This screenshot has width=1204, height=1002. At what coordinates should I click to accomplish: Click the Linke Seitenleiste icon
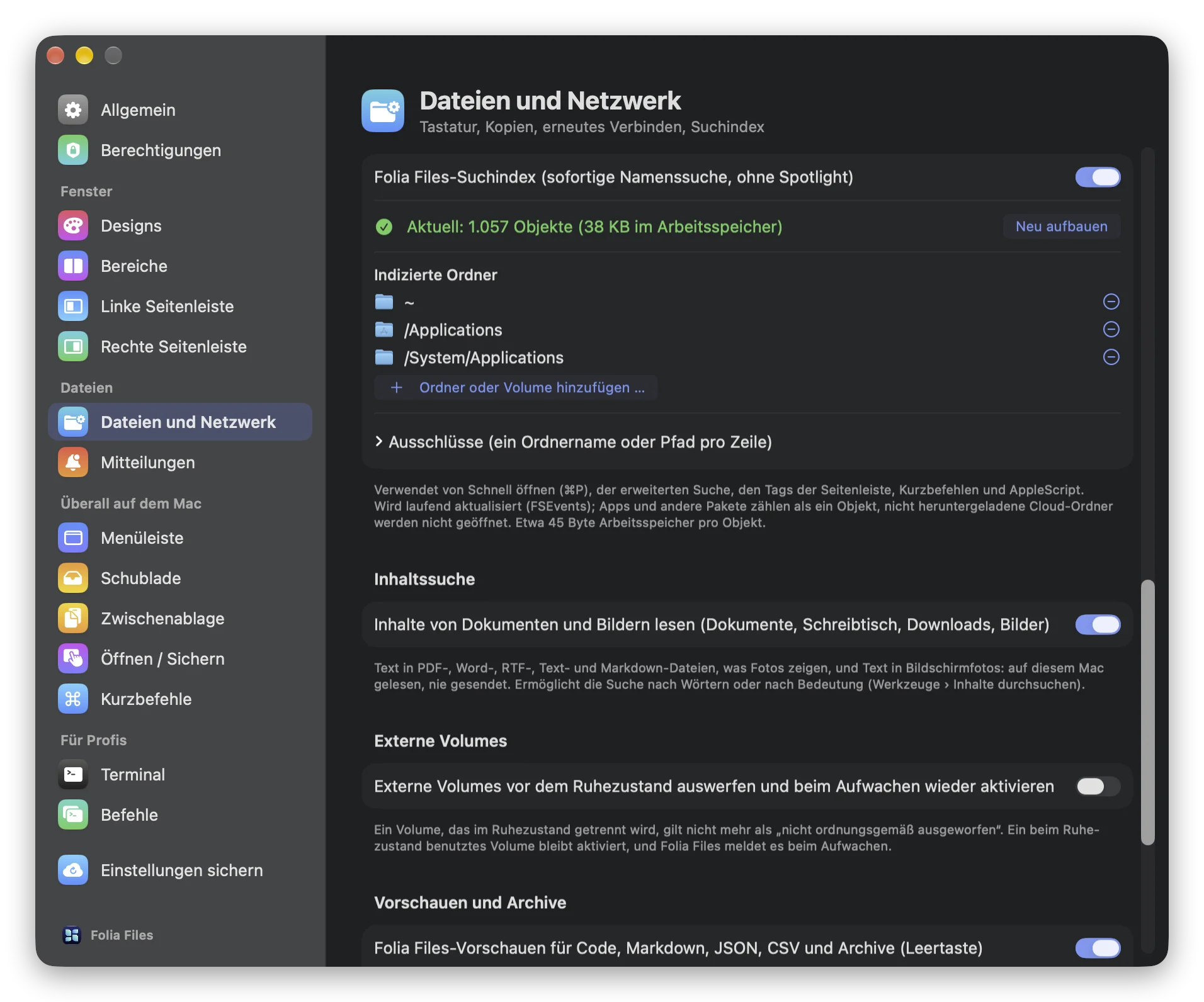tap(73, 307)
